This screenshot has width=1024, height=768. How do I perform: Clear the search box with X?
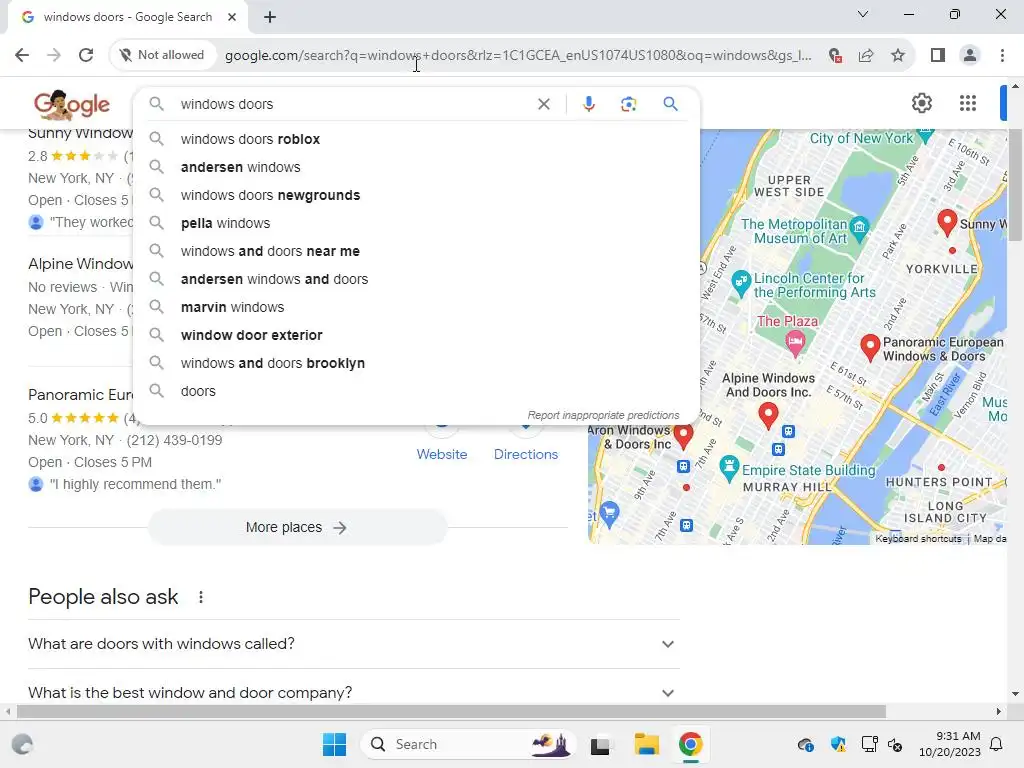tap(543, 104)
